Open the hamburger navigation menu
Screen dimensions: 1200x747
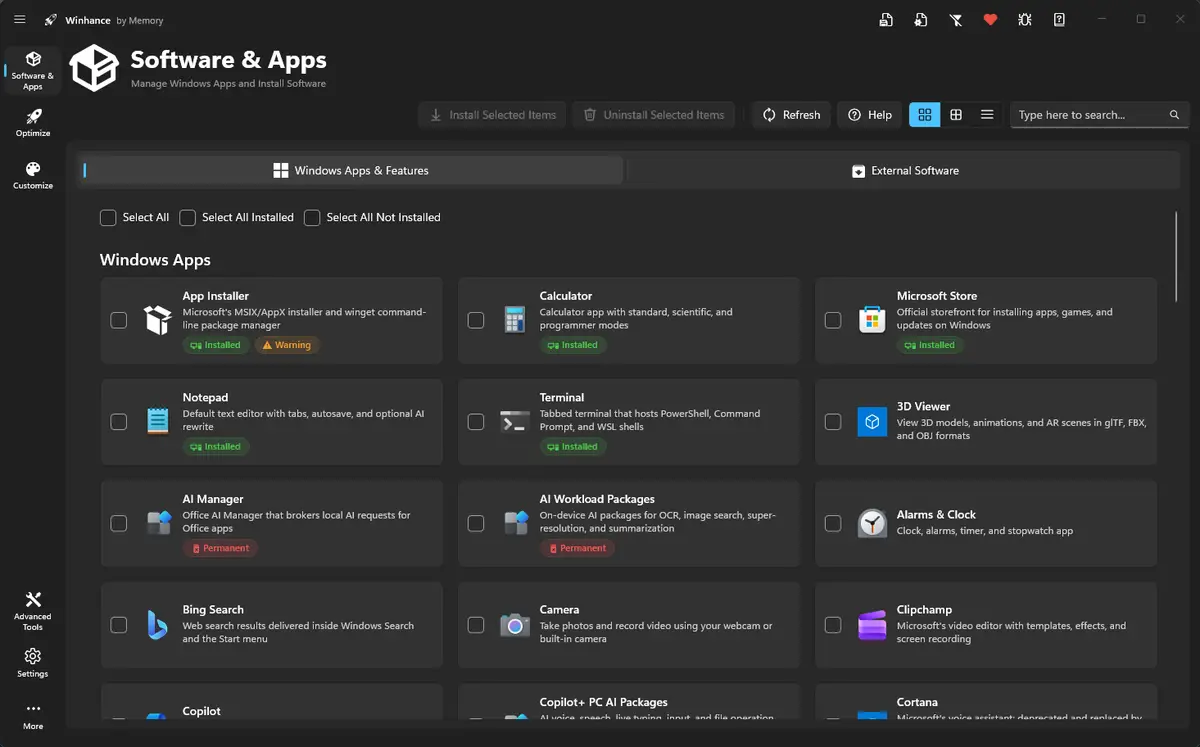coord(20,19)
